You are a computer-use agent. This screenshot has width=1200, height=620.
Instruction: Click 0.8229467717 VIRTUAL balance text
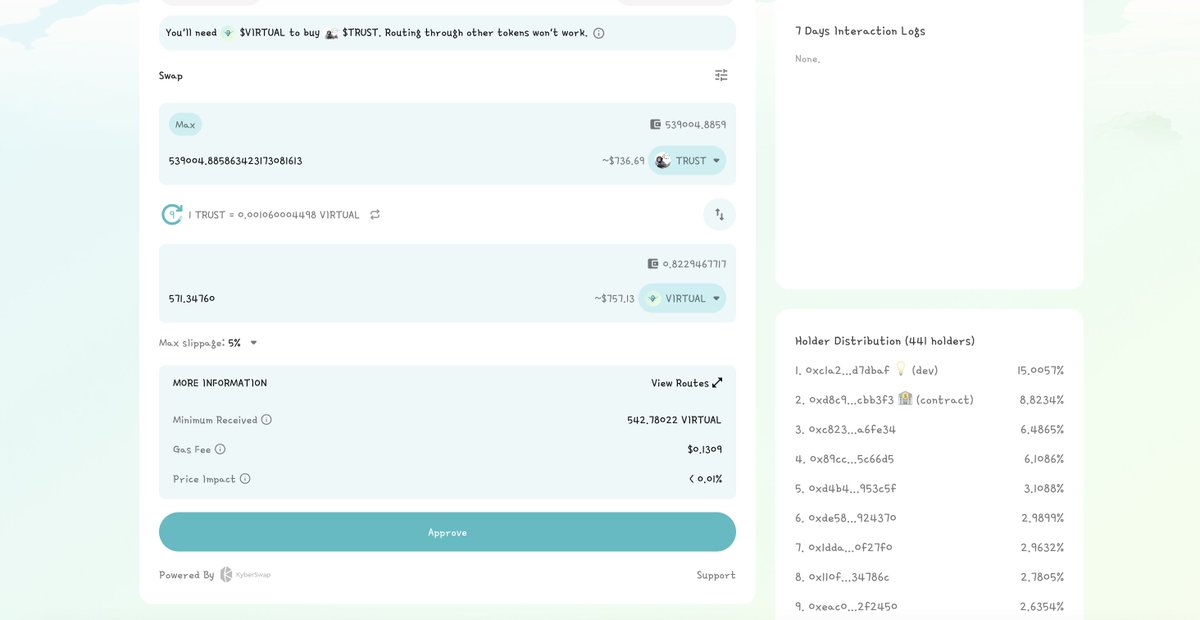tap(695, 264)
